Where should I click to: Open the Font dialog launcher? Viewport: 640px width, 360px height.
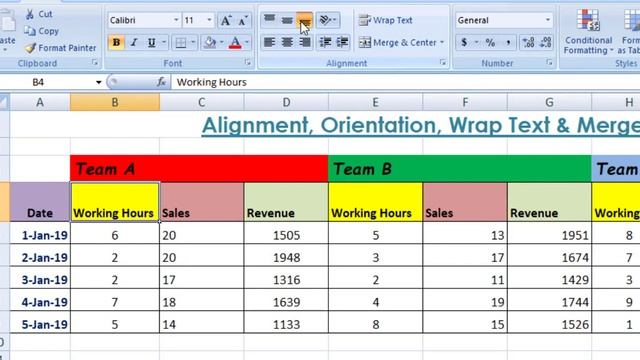click(247, 62)
